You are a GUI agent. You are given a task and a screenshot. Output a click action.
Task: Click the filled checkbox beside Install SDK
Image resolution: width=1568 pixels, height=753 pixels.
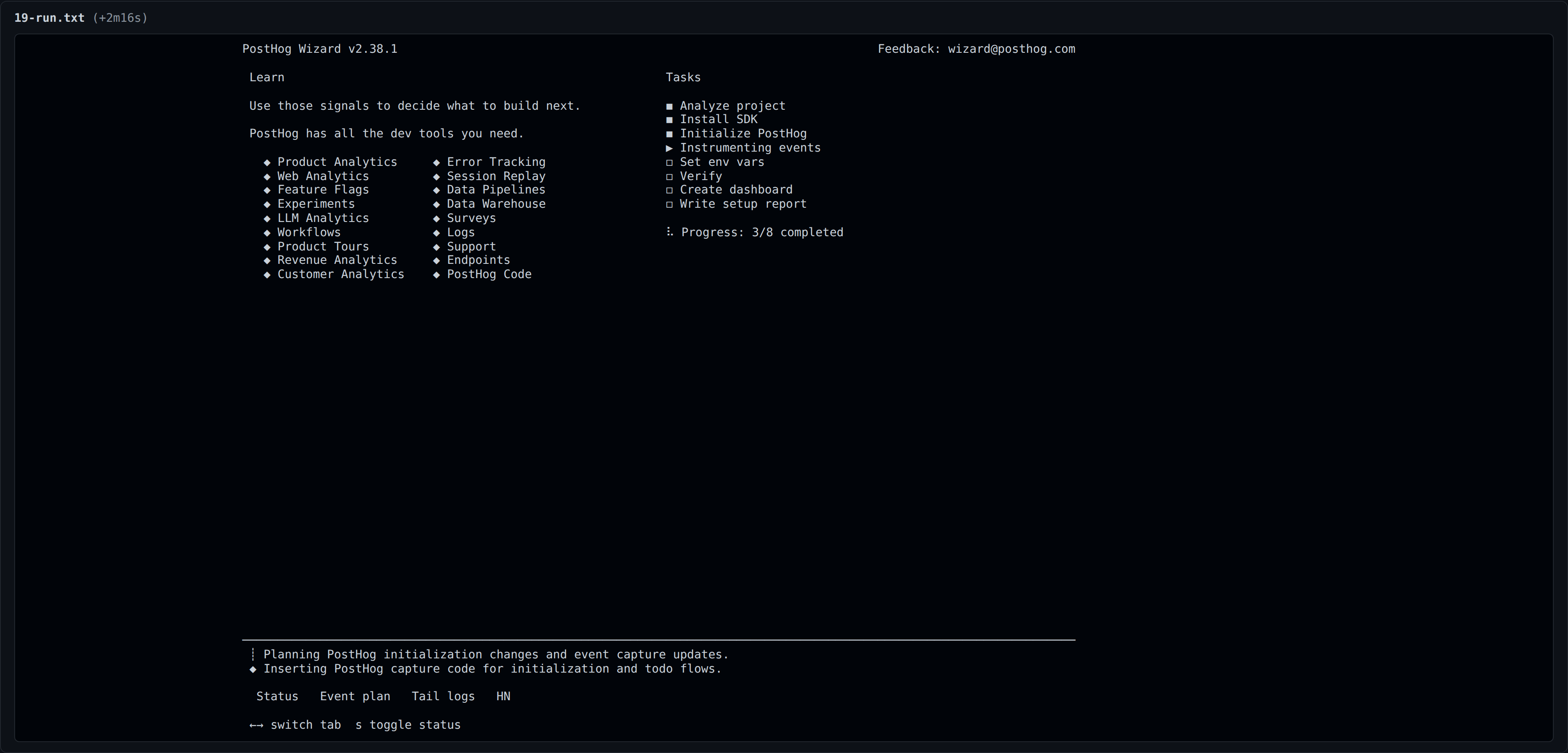(x=670, y=120)
